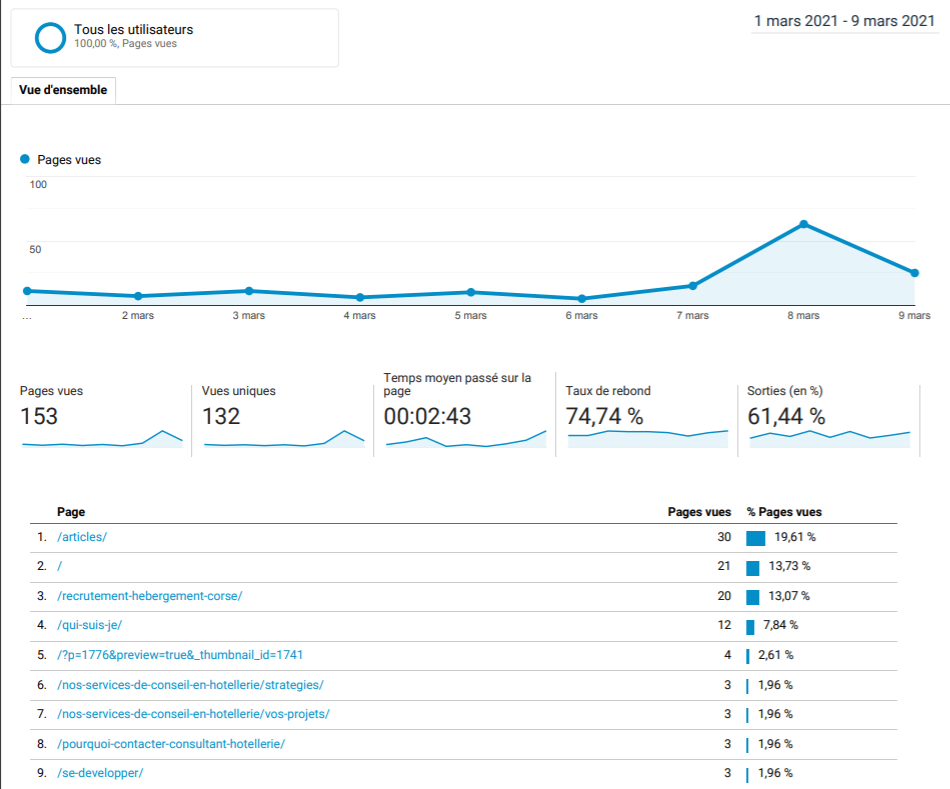Click the 8 mars peak data point

803,224
